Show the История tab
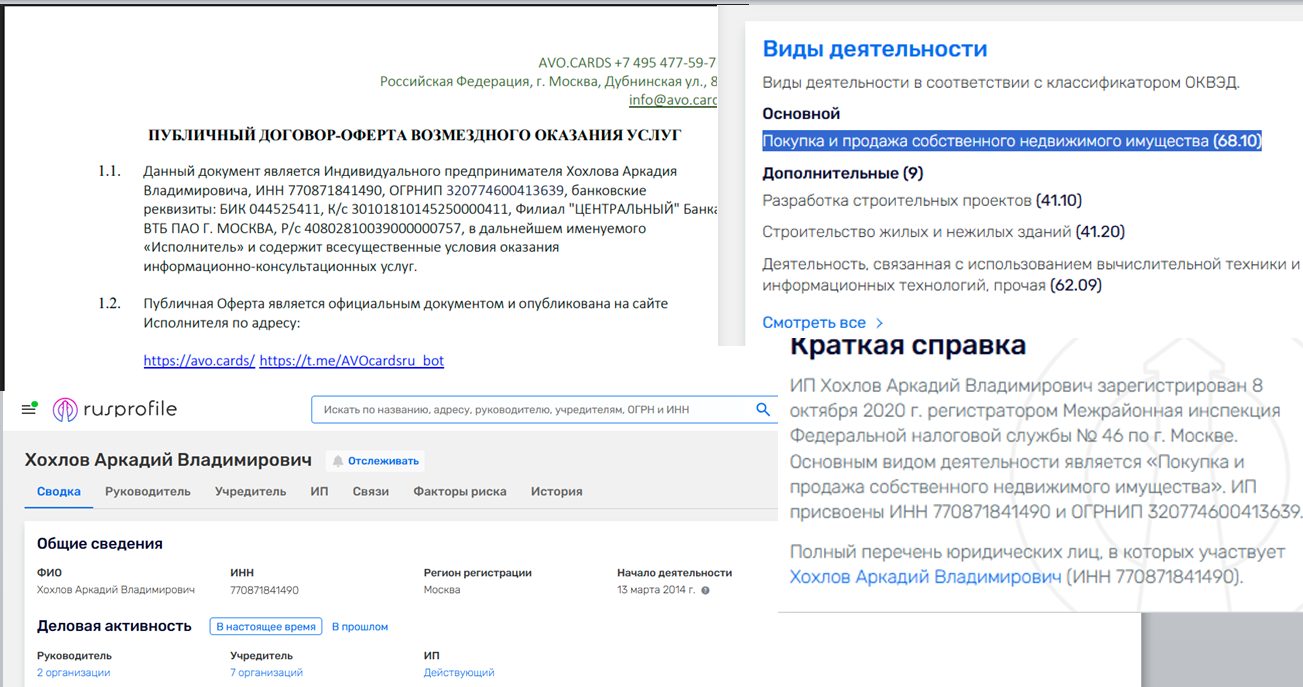 (556, 491)
